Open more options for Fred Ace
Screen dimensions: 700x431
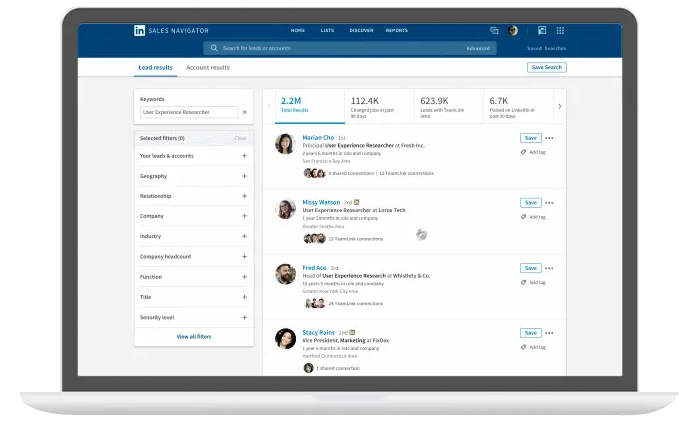pyautogui.click(x=549, y=268)
